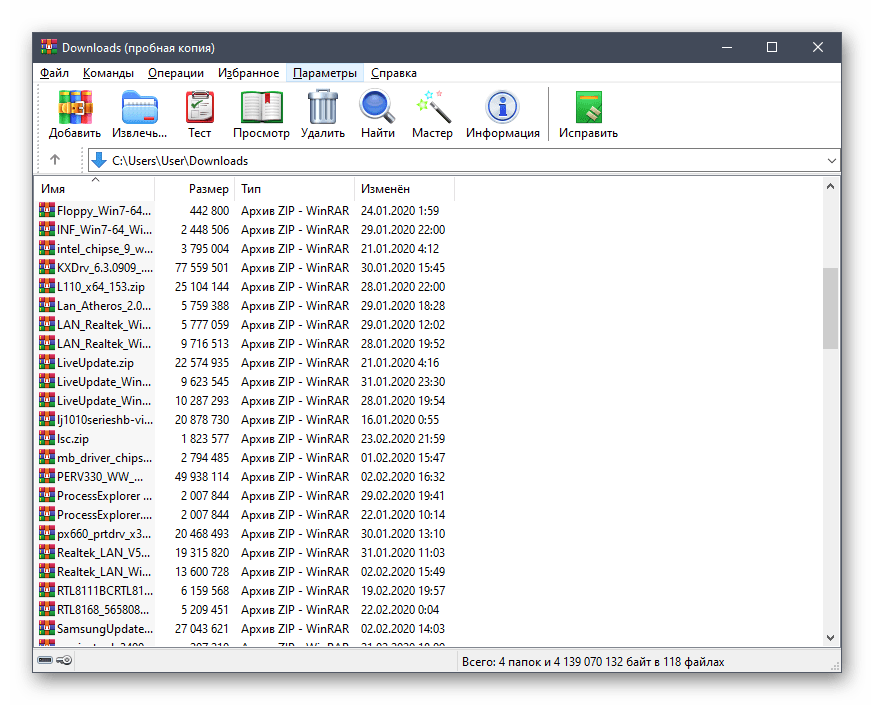Click the archive icon beside PERV330_WW
Image resolution: width=874 pixels, height=705 pixels.
pos(47,476)
